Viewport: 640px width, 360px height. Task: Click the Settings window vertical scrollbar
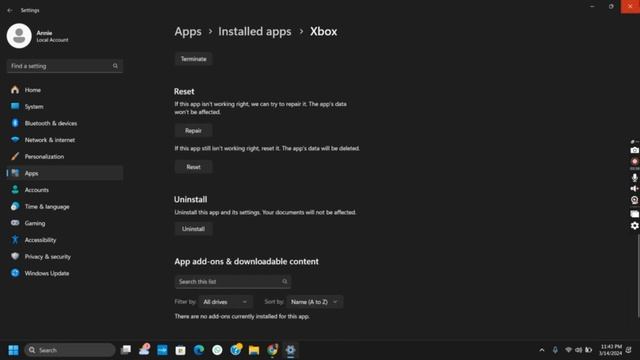pos(638,276)
